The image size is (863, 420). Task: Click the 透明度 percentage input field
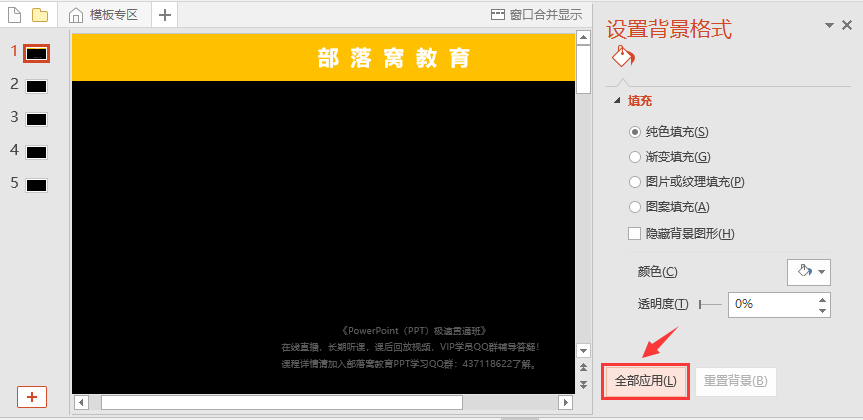(x=772, y=304)
